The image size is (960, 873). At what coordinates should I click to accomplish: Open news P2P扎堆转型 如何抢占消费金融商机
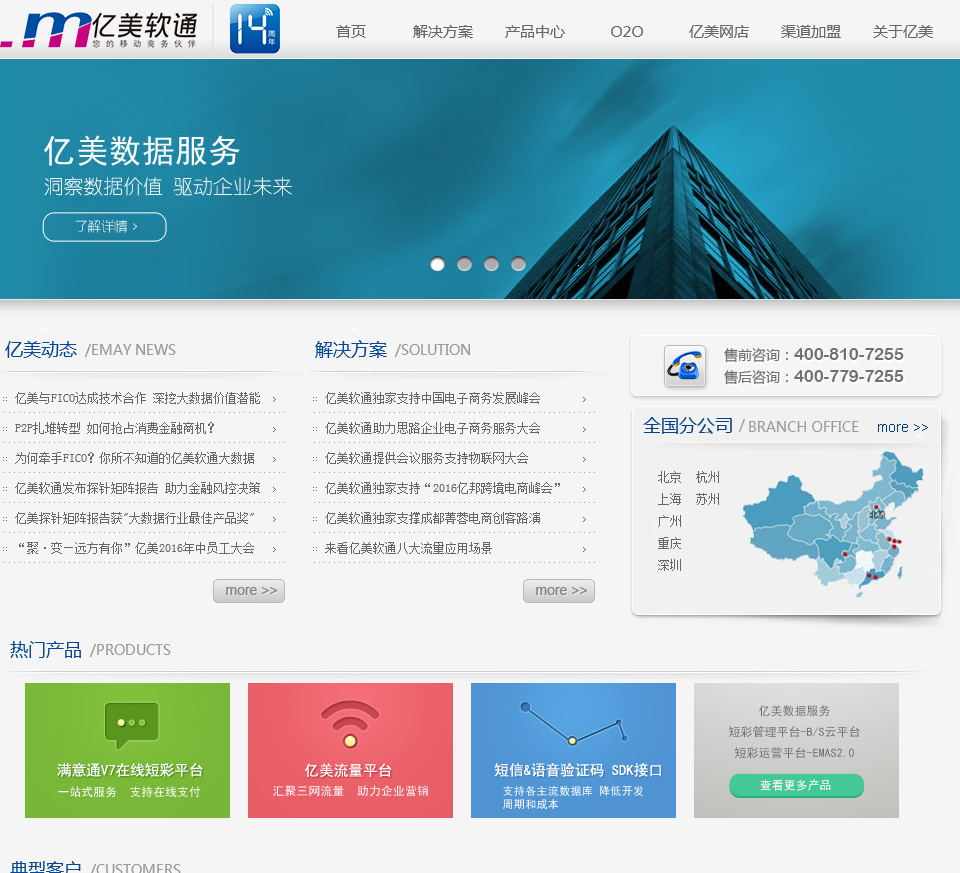(114, 429)
